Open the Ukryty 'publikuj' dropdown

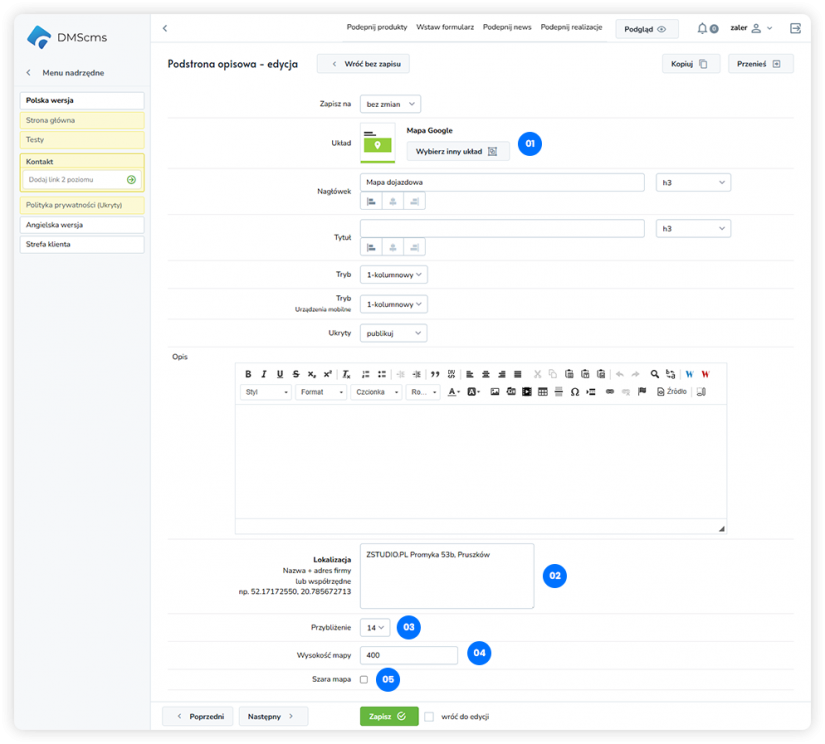(x=392, y=333)
